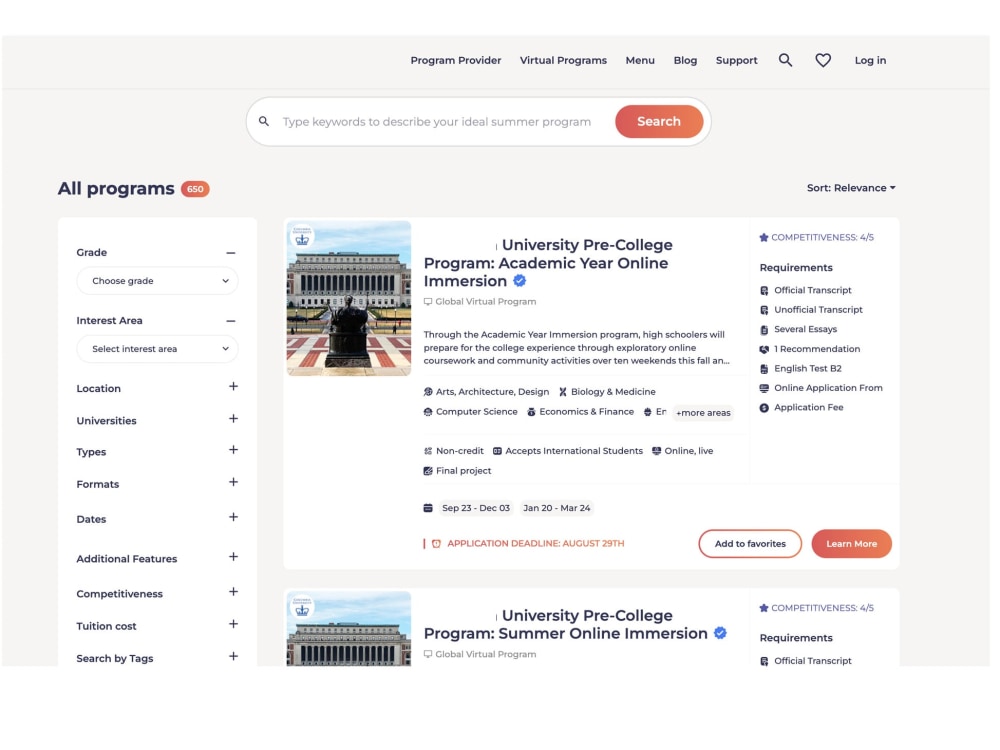The width and height of the screenshot is (1000, 750).
Task: Click the English Test B2 icon
Action: (764, 369)
